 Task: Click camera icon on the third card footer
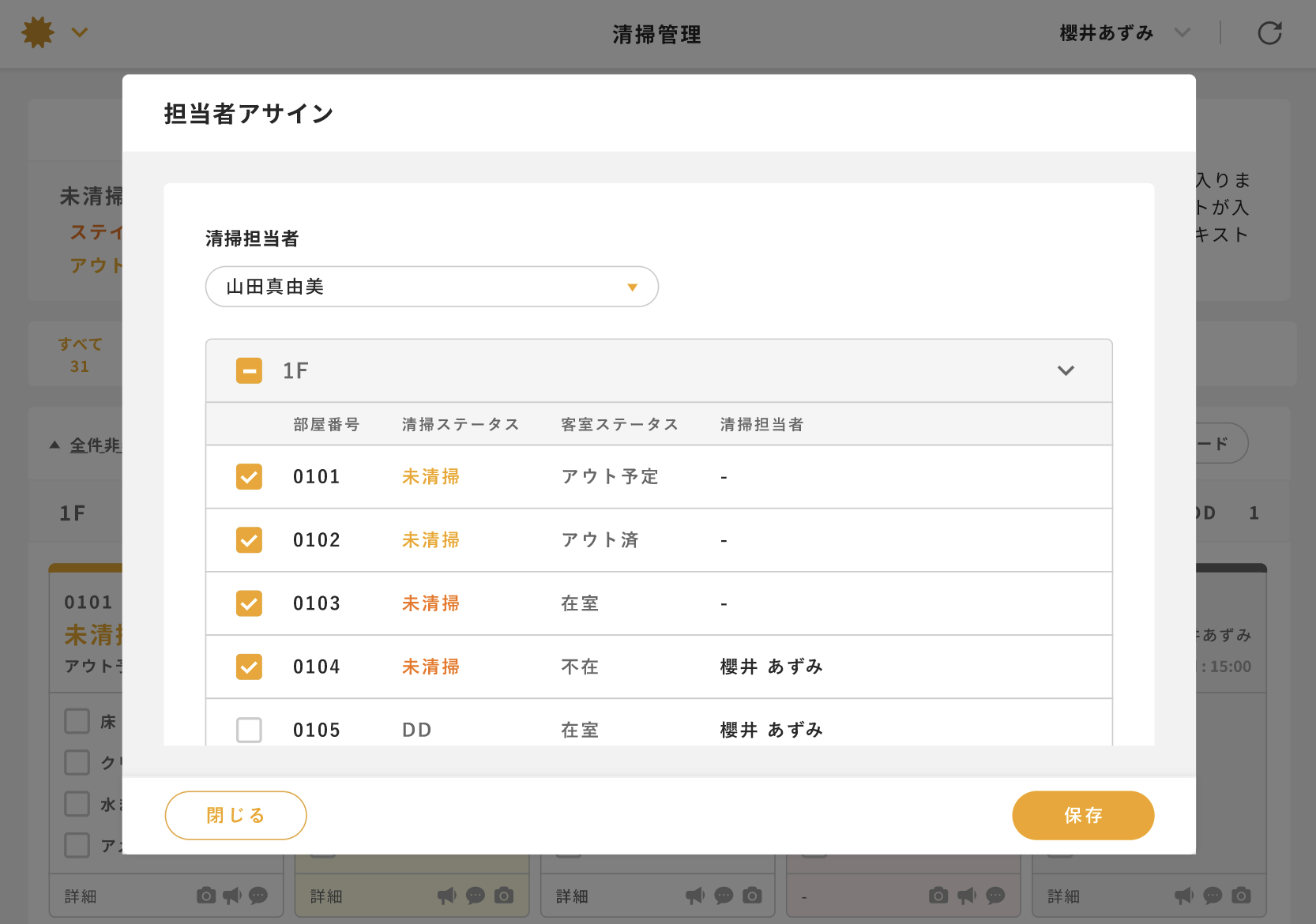pos(753,895)
